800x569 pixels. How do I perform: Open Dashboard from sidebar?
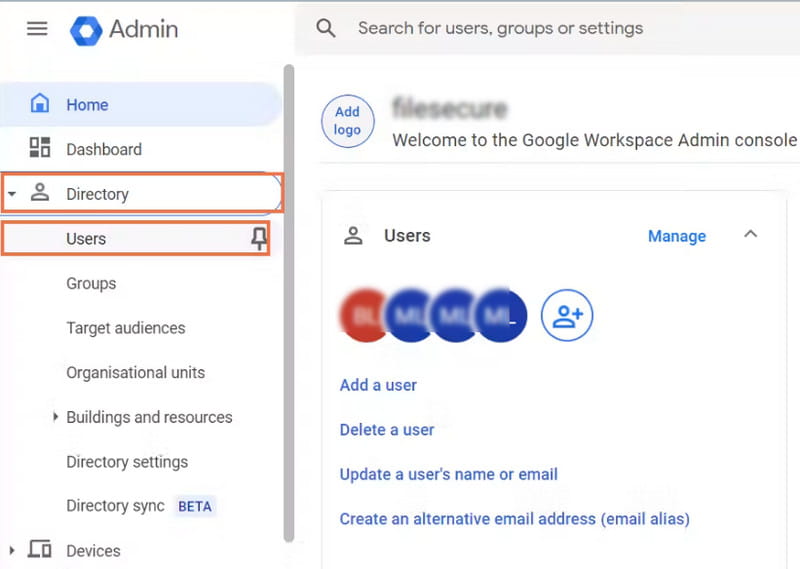[x=141, y=149]
